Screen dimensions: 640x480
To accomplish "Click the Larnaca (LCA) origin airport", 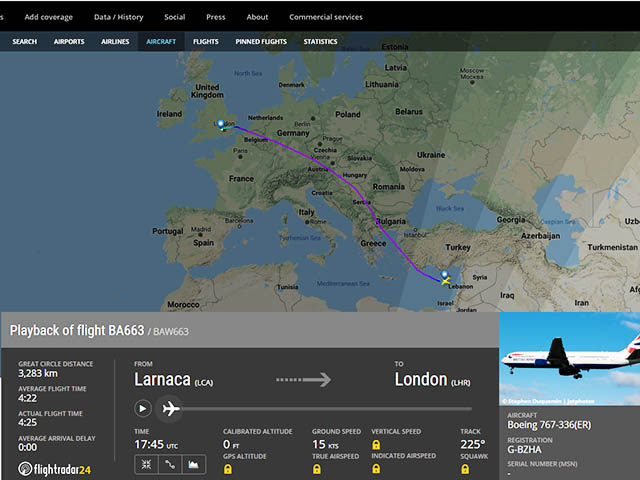I will [174, 380].
